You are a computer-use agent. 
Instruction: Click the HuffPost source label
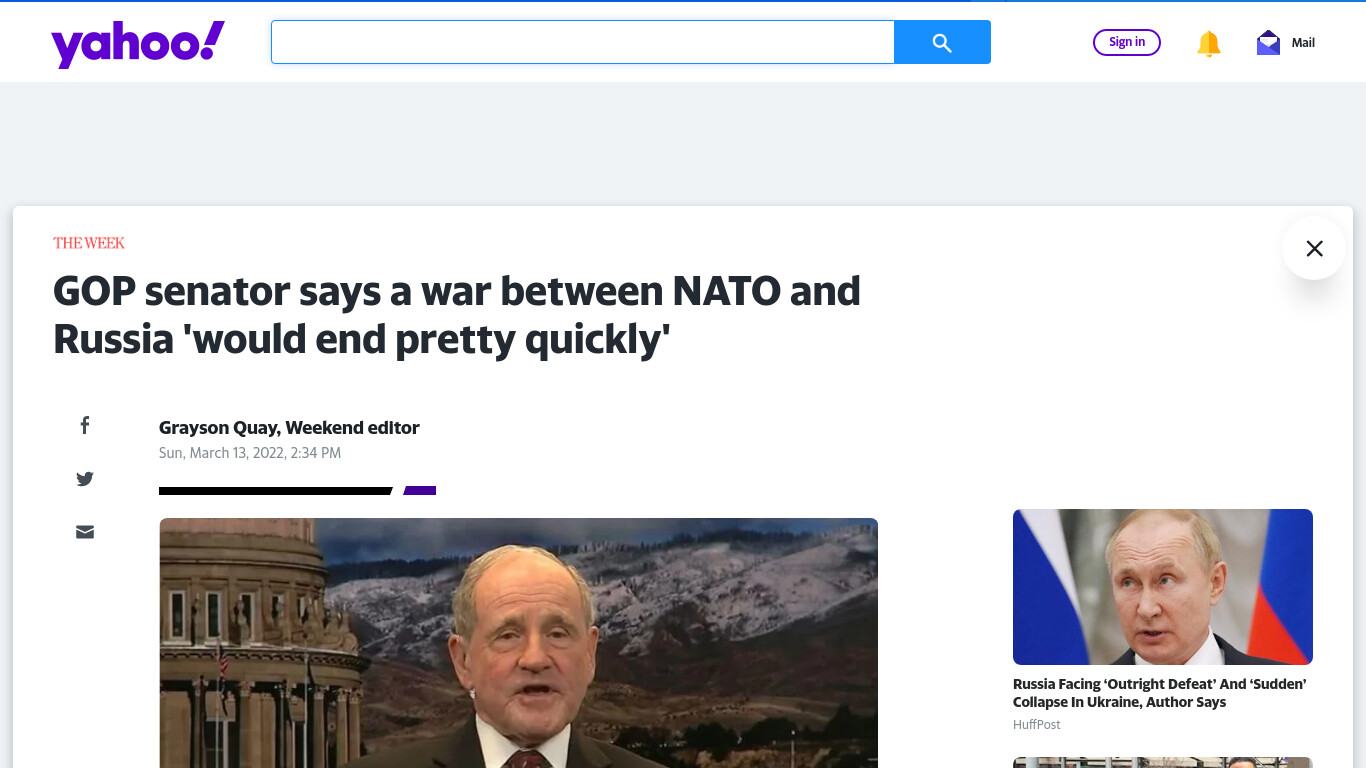click(x=1037, y=724)
